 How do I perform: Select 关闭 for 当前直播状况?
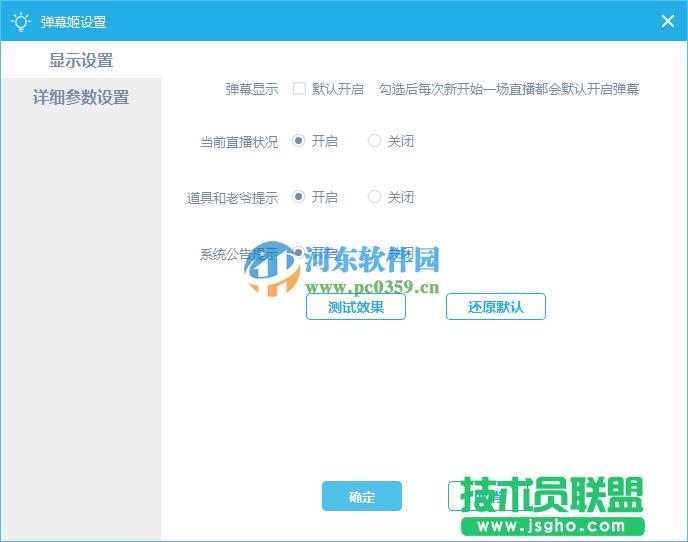tap(375, 141)
